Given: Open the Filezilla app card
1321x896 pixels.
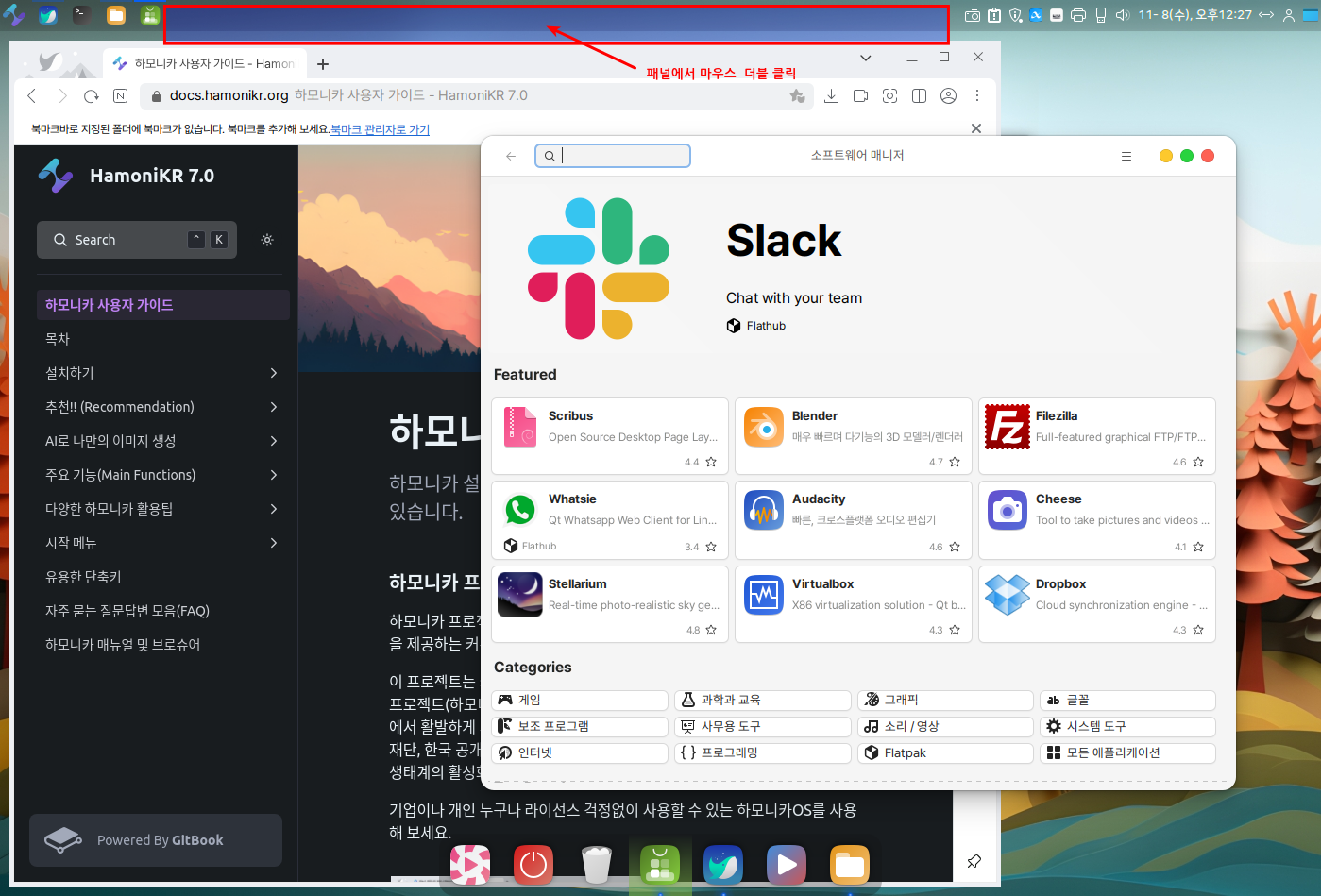Looking at the screenshot, I should coord(1097,436).
